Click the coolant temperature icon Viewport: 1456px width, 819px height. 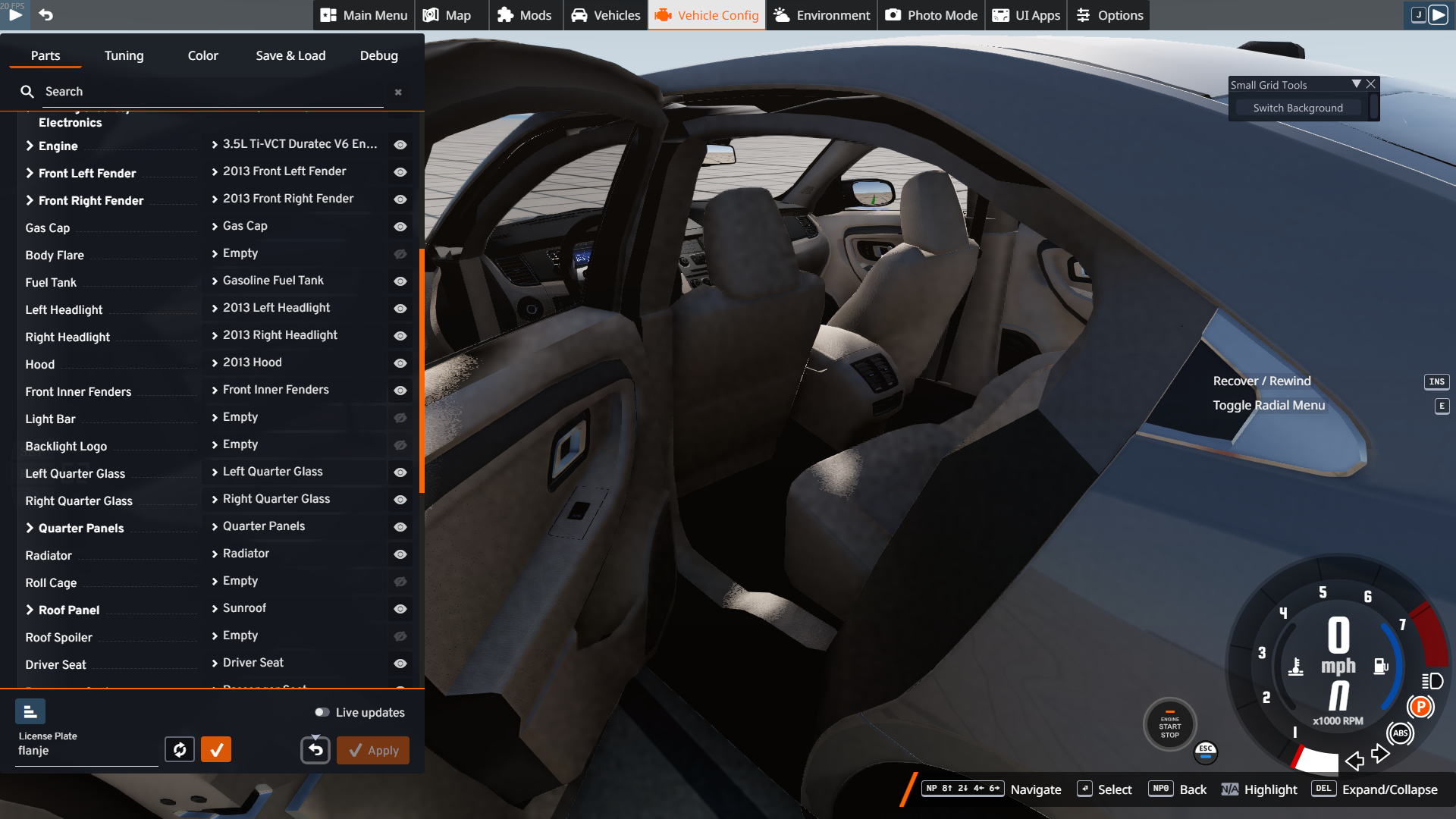tap(1296, 666)
